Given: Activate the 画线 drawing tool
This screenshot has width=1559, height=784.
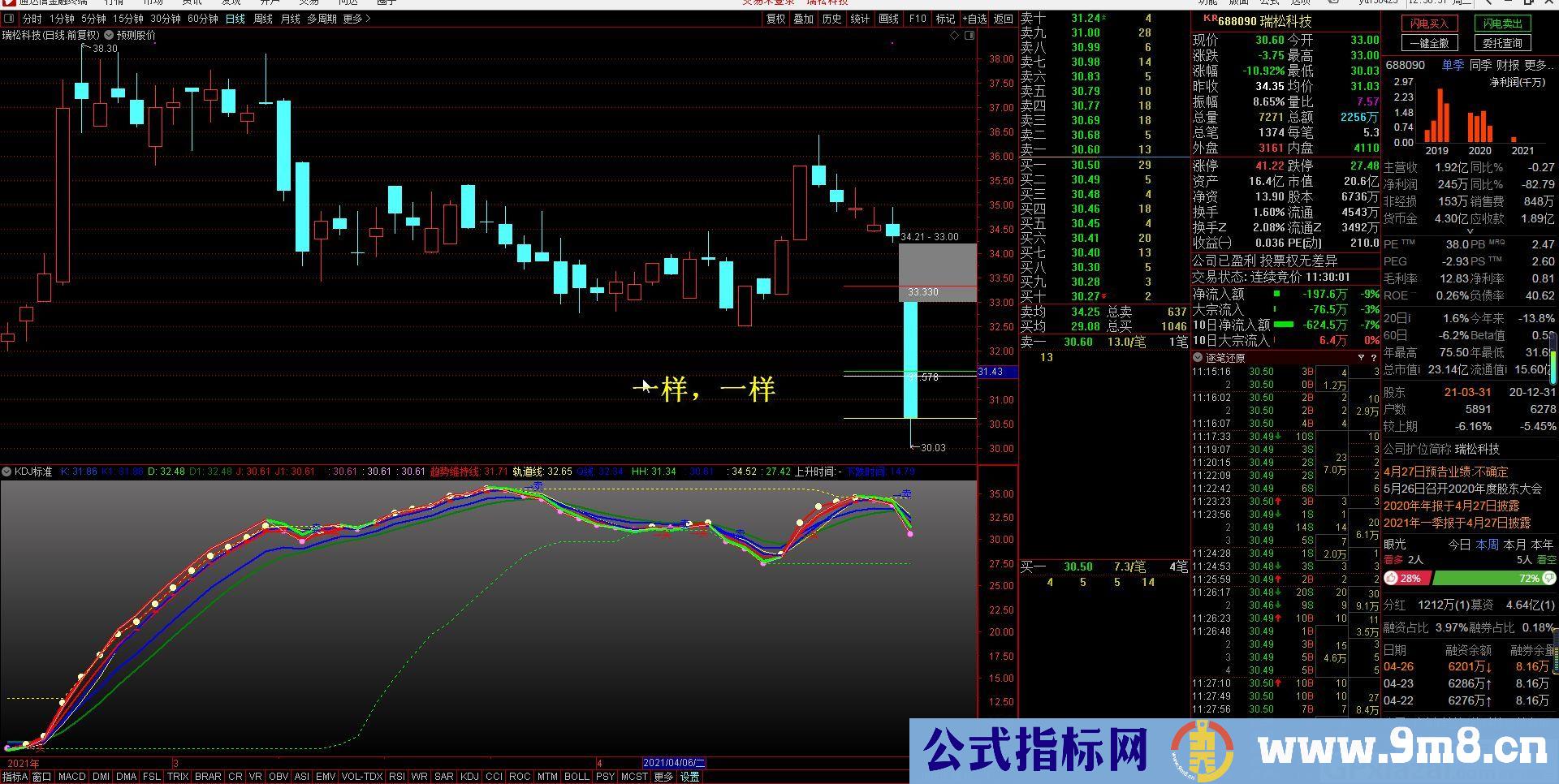Looking at the screenshot, I should pyautogui.click(x=889, y=19).
